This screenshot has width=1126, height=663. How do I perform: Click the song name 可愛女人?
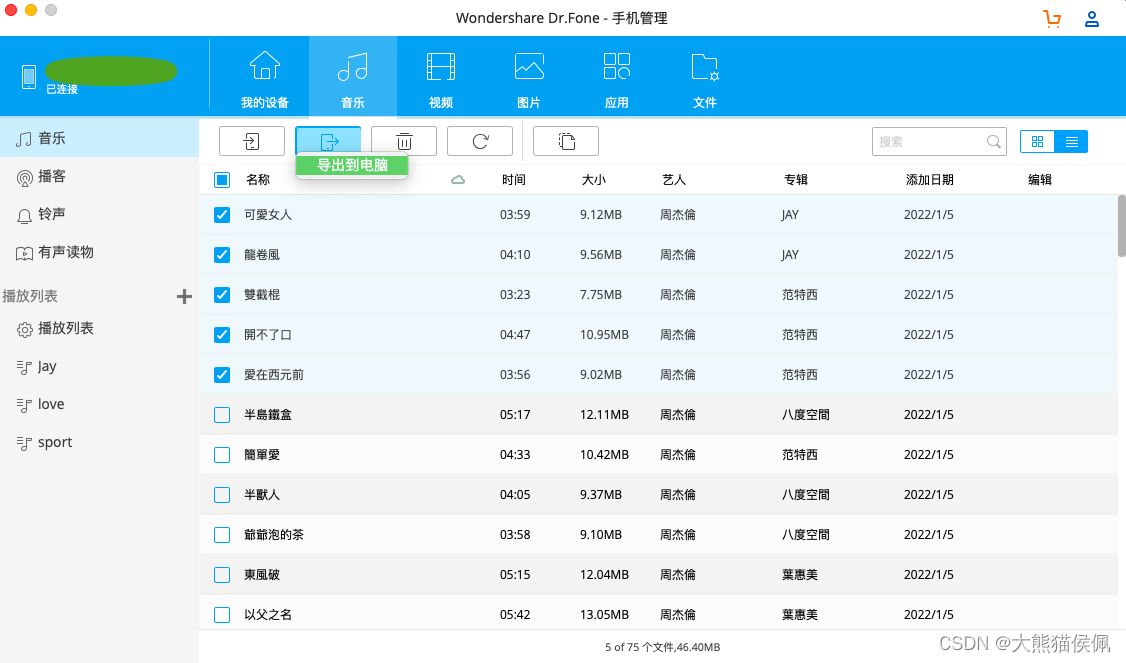click(x=268, y=215)
